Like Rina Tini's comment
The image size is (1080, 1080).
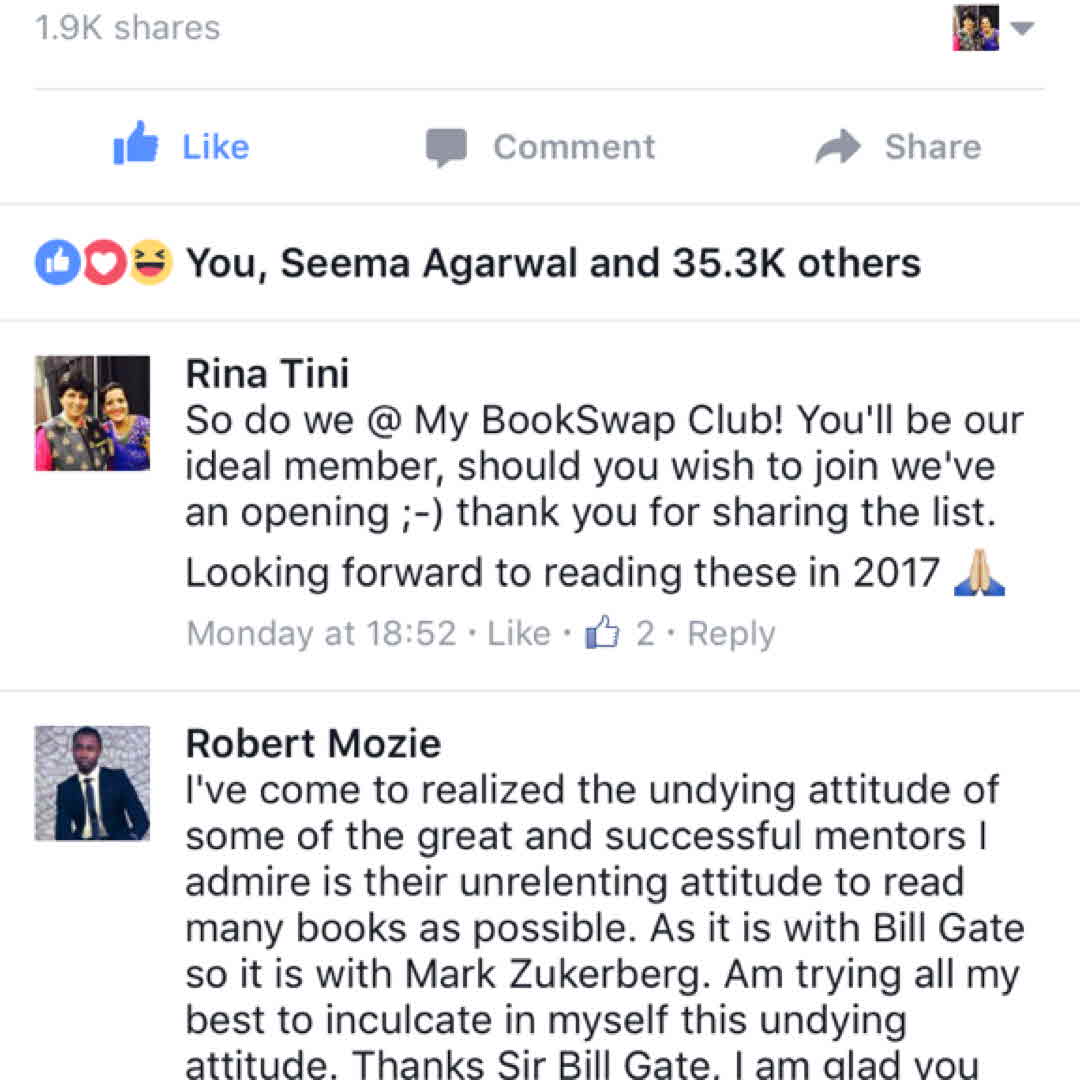pyautogui.click(x=519, y=634)
